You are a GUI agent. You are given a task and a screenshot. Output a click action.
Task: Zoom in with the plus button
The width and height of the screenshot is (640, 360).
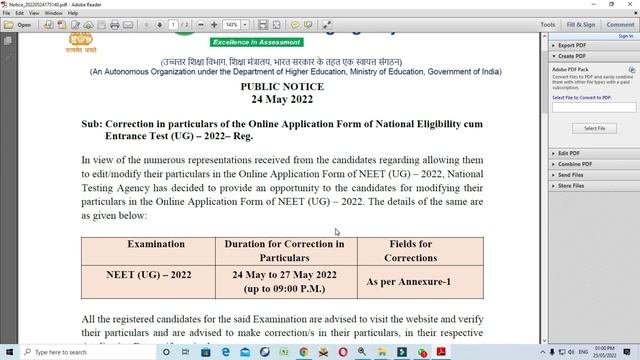pyautogui.click(x=214, y=25)
